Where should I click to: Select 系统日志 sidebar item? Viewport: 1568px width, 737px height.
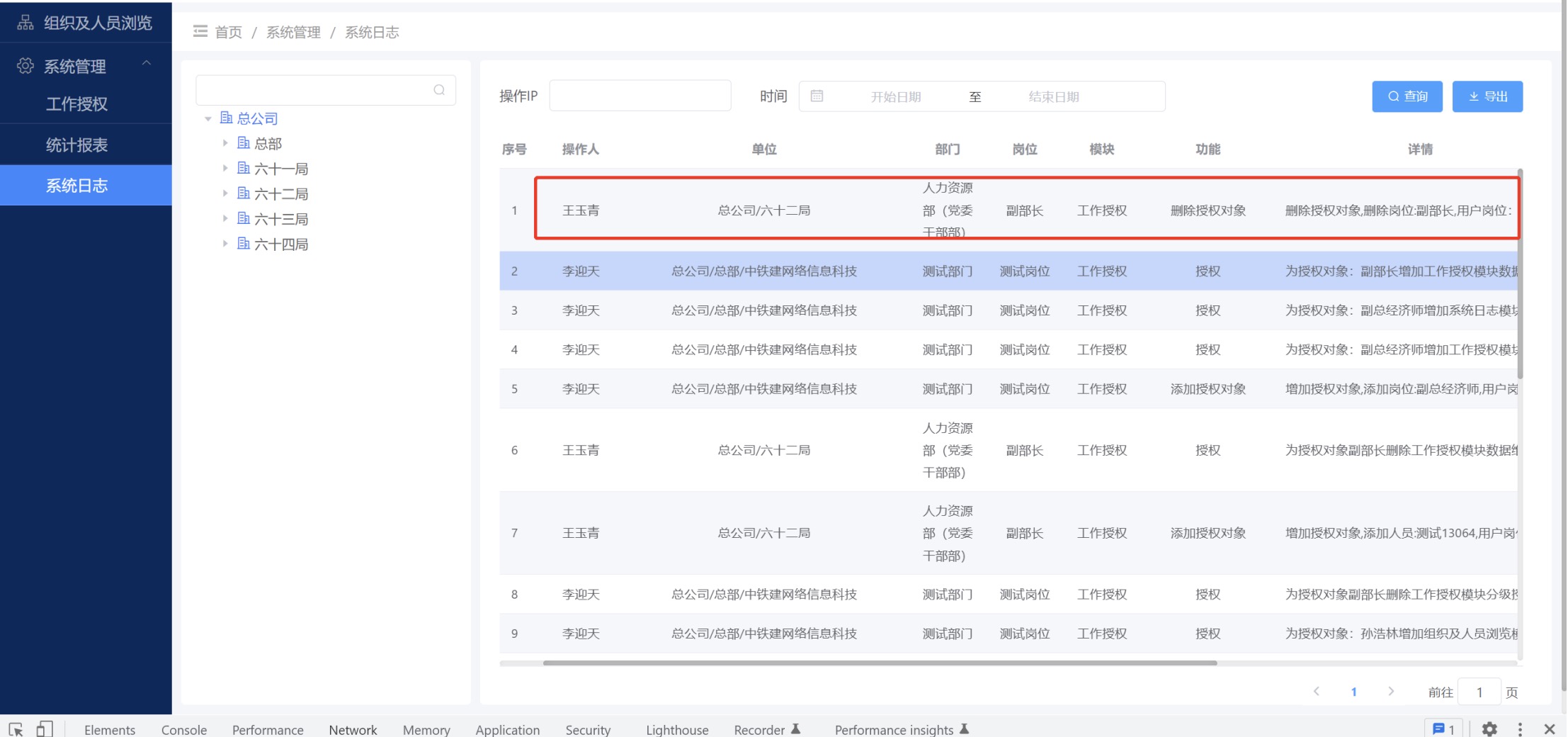tap(86, 186)
